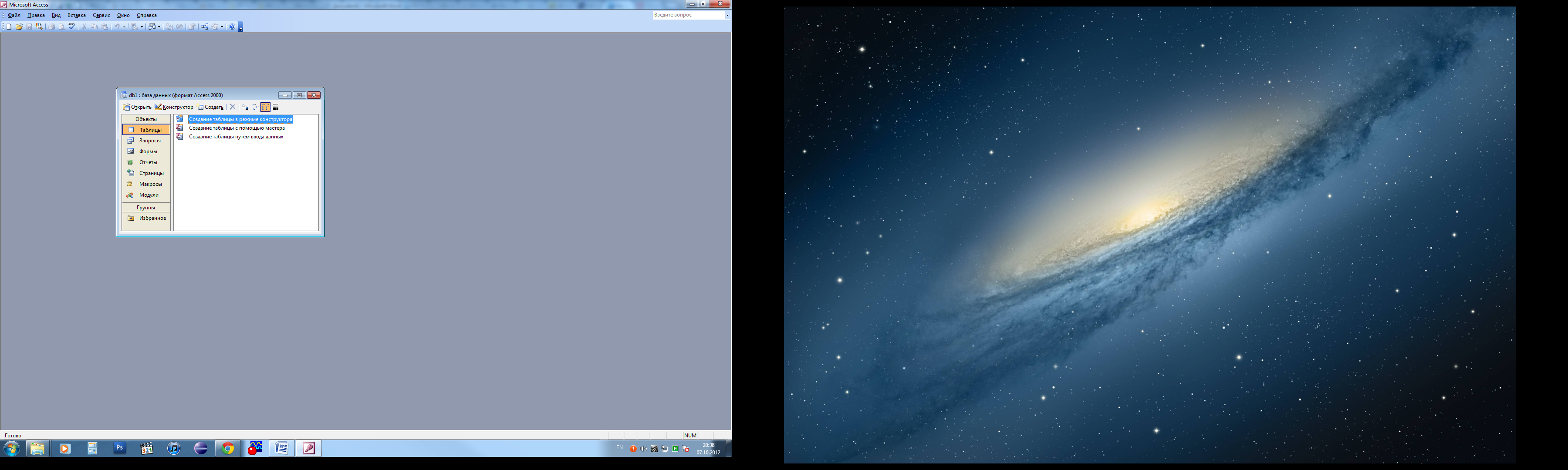
Task: Open Photoshop from the taskbar
Action: point(119,448)
